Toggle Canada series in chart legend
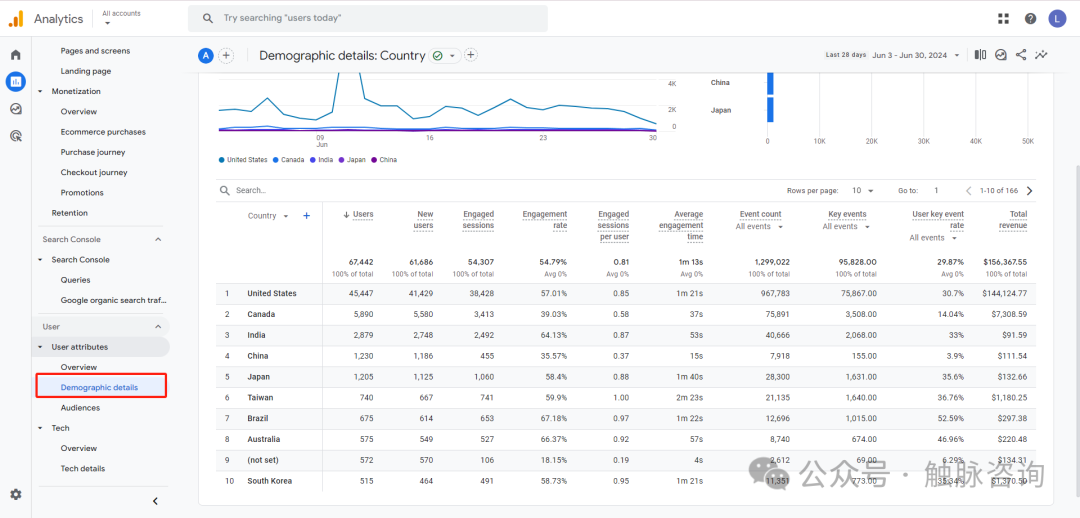Image resolution: width=1080 pixels, height=518 pixels. tap(289, 160)
